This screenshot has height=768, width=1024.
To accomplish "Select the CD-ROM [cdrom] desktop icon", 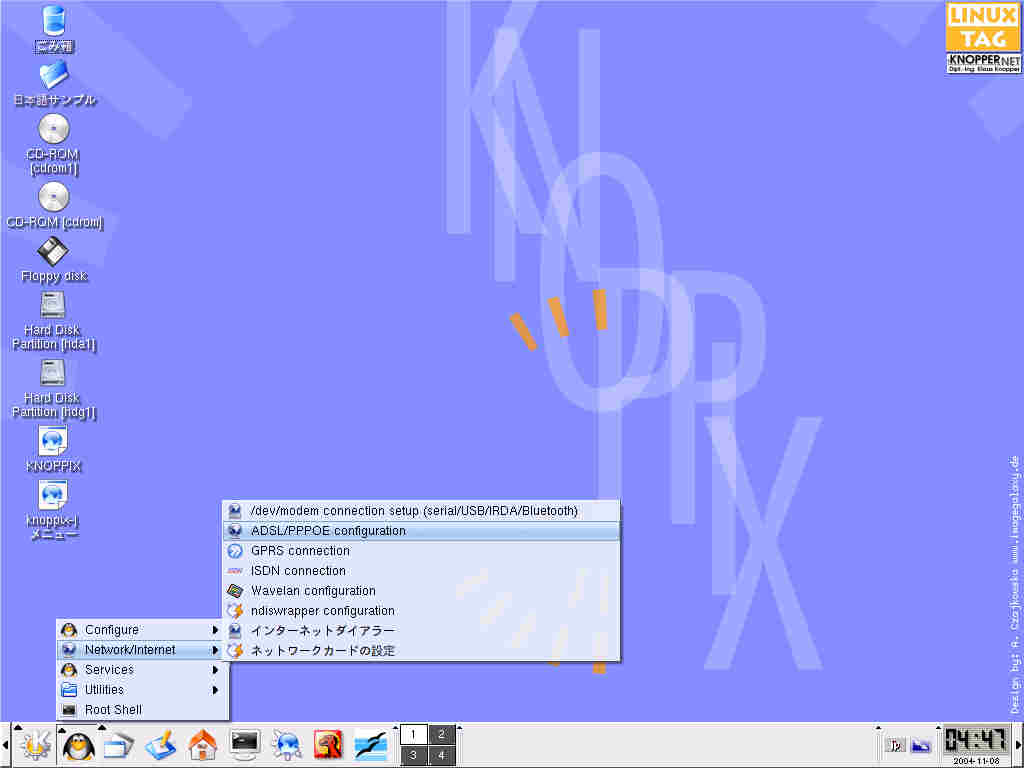I will pyautogui.click(x=54, y=205).
